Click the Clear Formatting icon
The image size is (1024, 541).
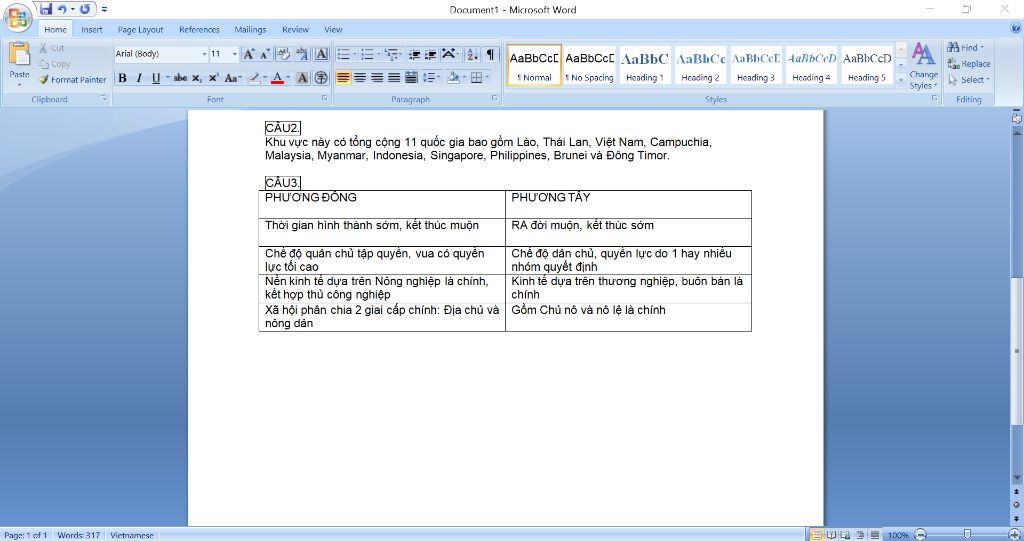283,54
